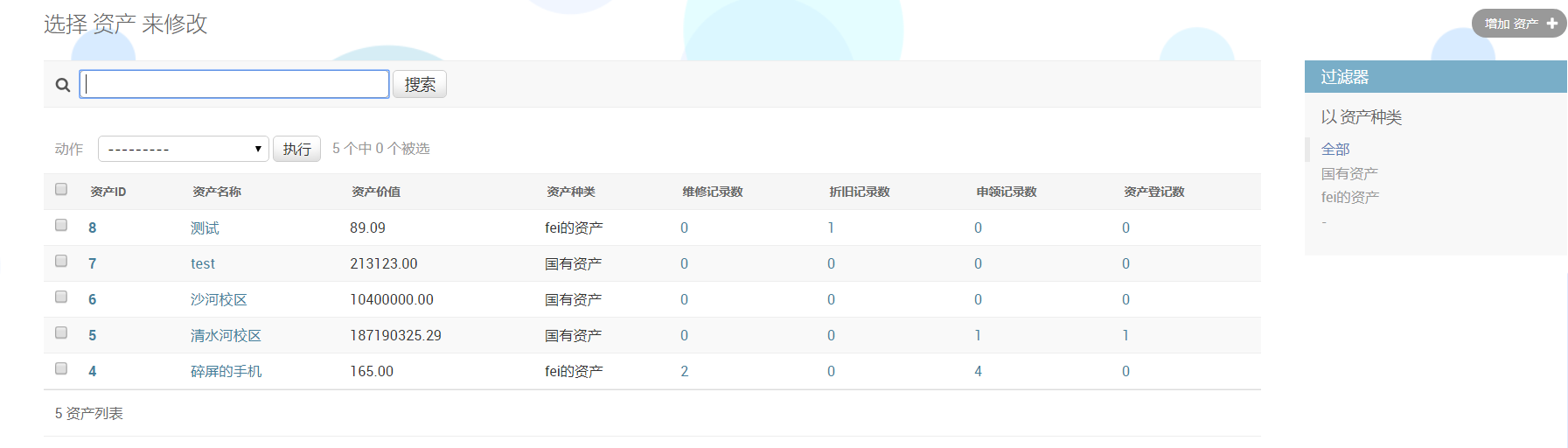Select the dash filter option
The image size is (1568, 448).
1324,221
